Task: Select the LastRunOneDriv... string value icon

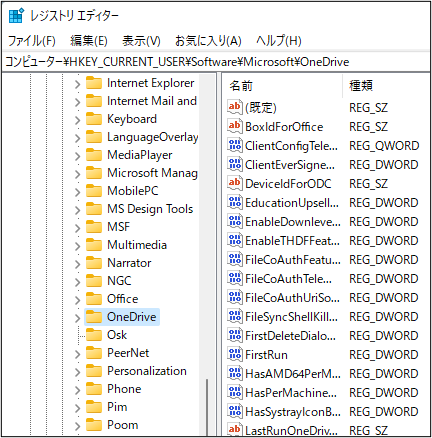Action: (x=235, y=429)
